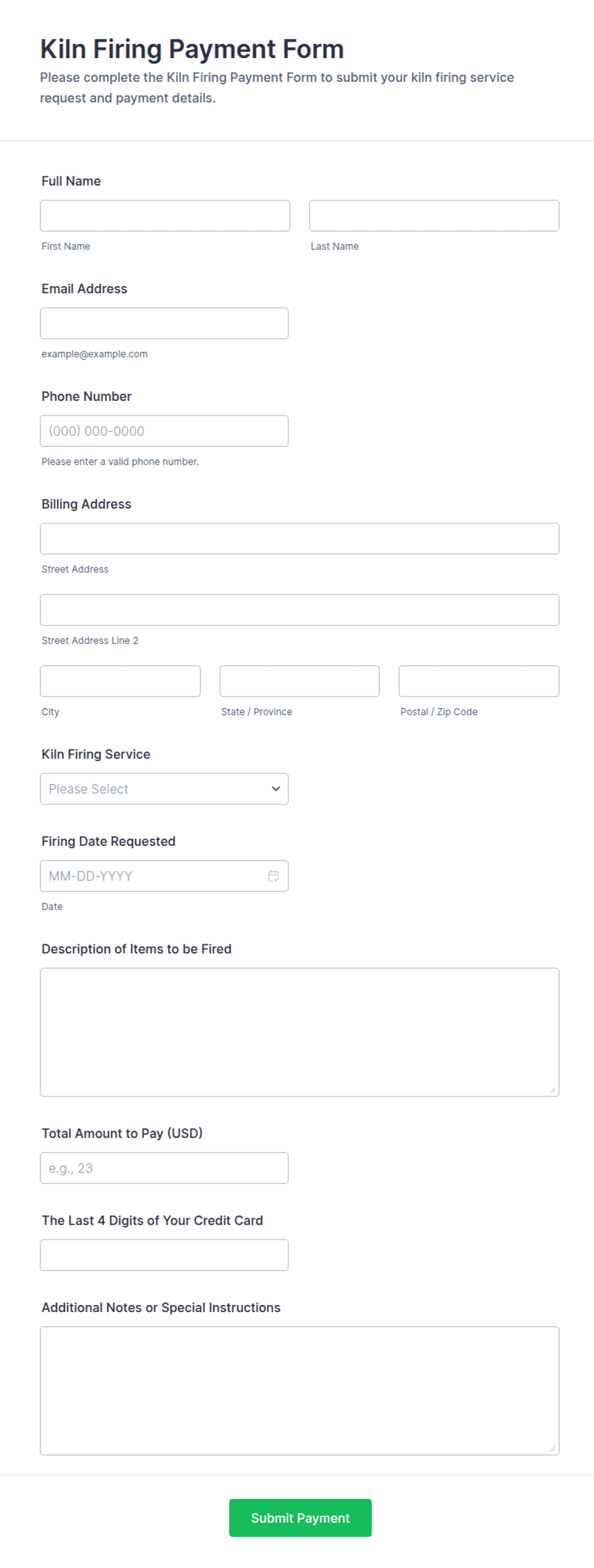Click Description of Items textarea
594x1568 pixels.
[x=300, y=1032]
